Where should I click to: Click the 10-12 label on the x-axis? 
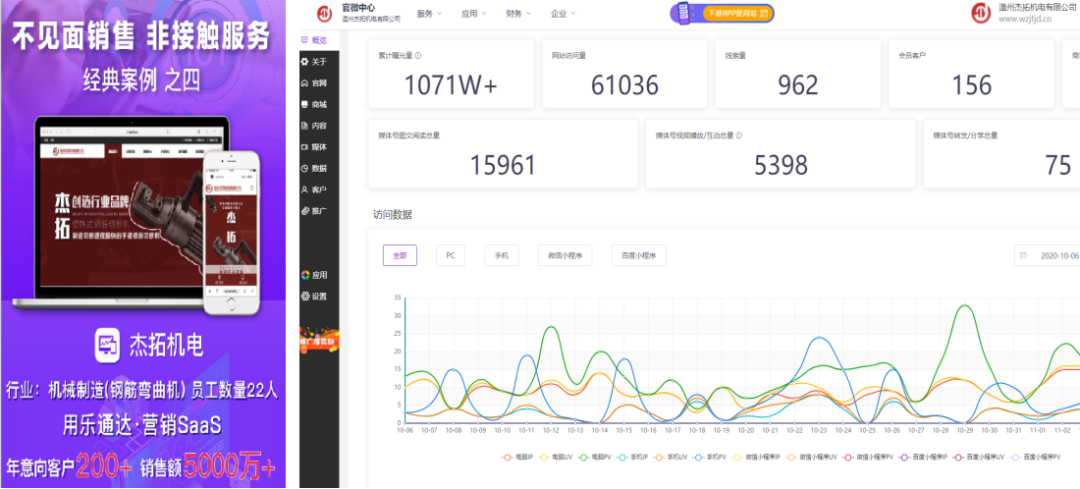pos(551,430)
